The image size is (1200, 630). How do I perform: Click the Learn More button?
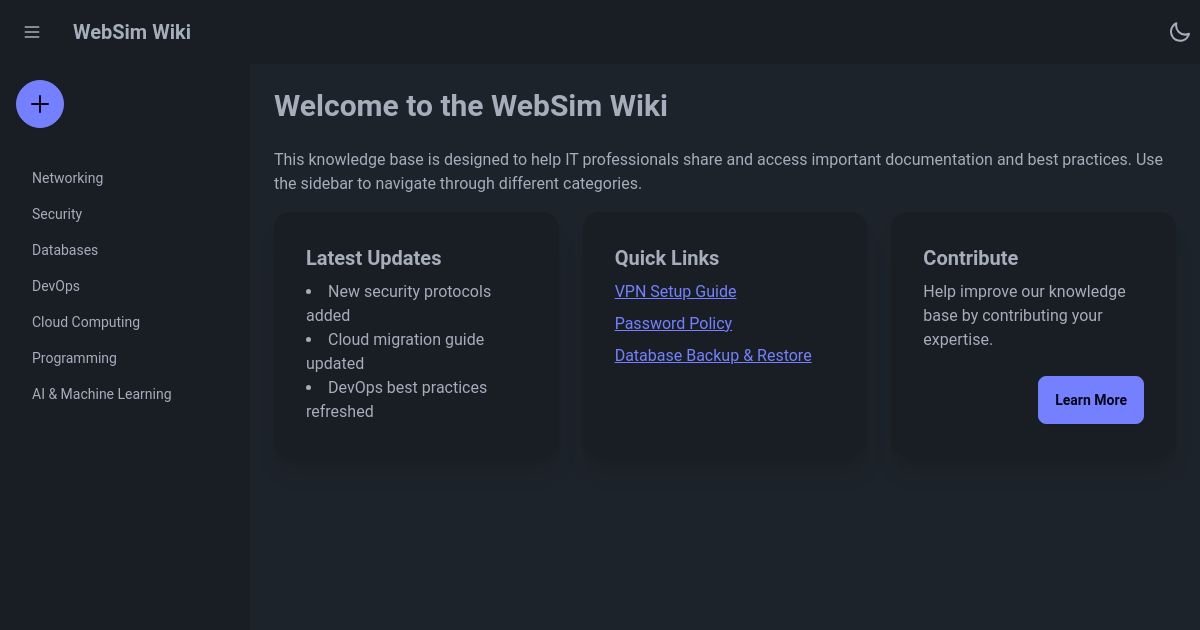click(x=1091, y=400)
